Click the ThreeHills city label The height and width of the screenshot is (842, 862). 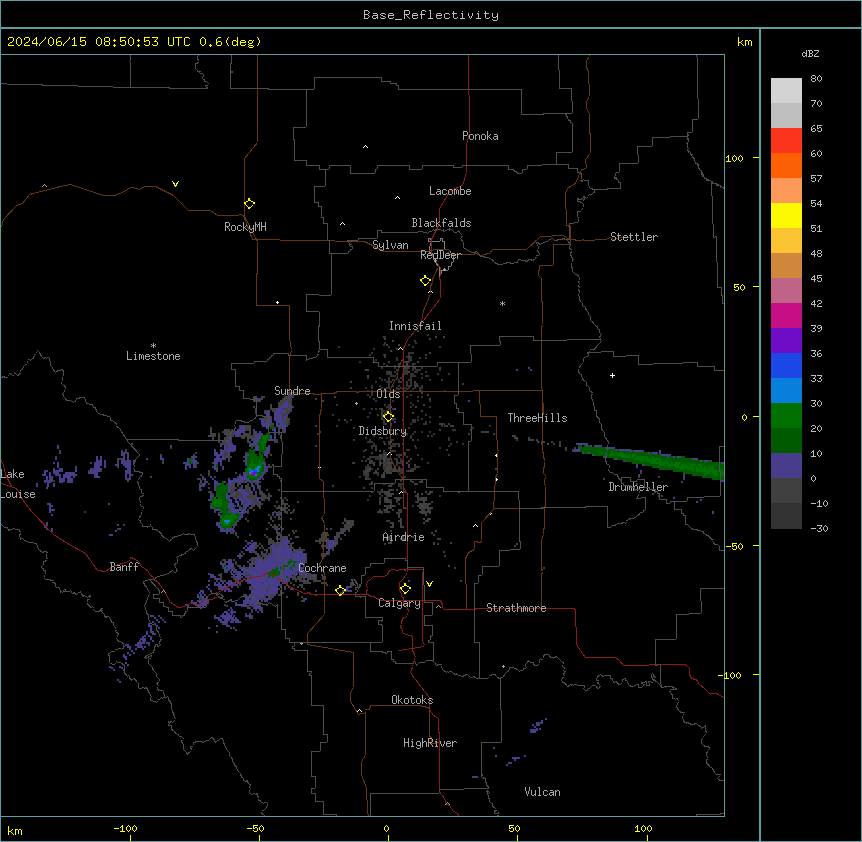tap(537, 418)
